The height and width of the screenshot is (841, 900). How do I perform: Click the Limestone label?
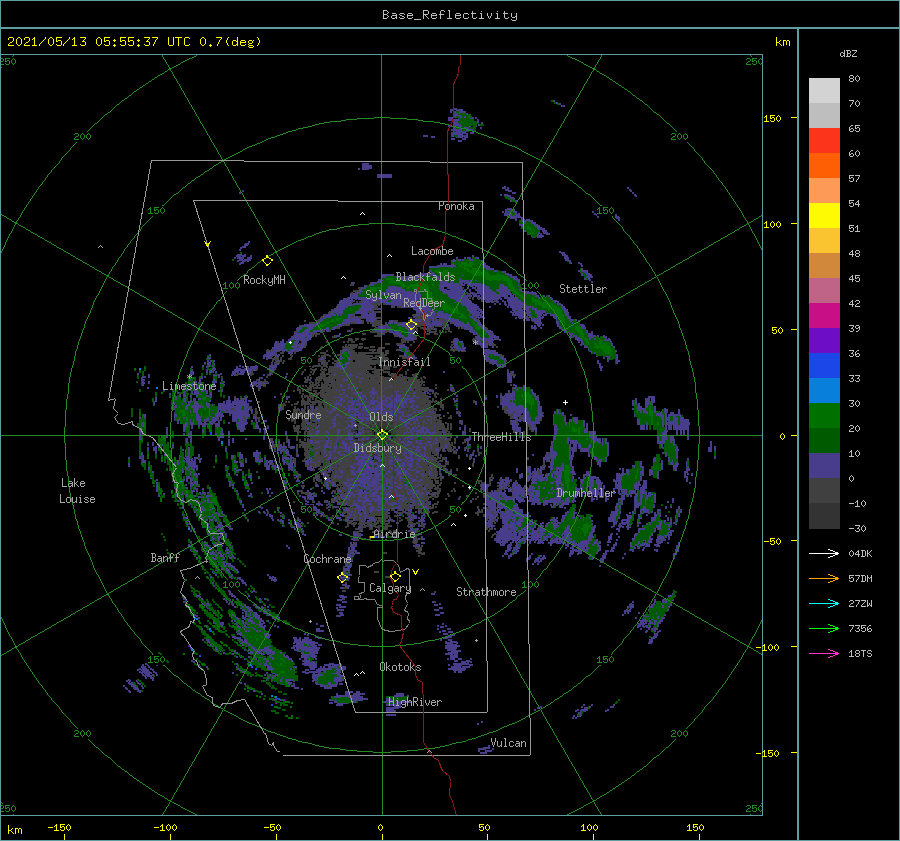point(189,386)
